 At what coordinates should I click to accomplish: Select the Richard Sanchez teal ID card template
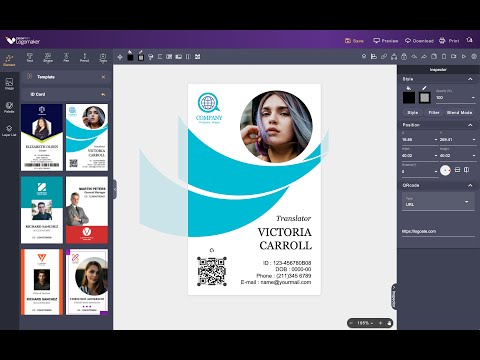42,210
